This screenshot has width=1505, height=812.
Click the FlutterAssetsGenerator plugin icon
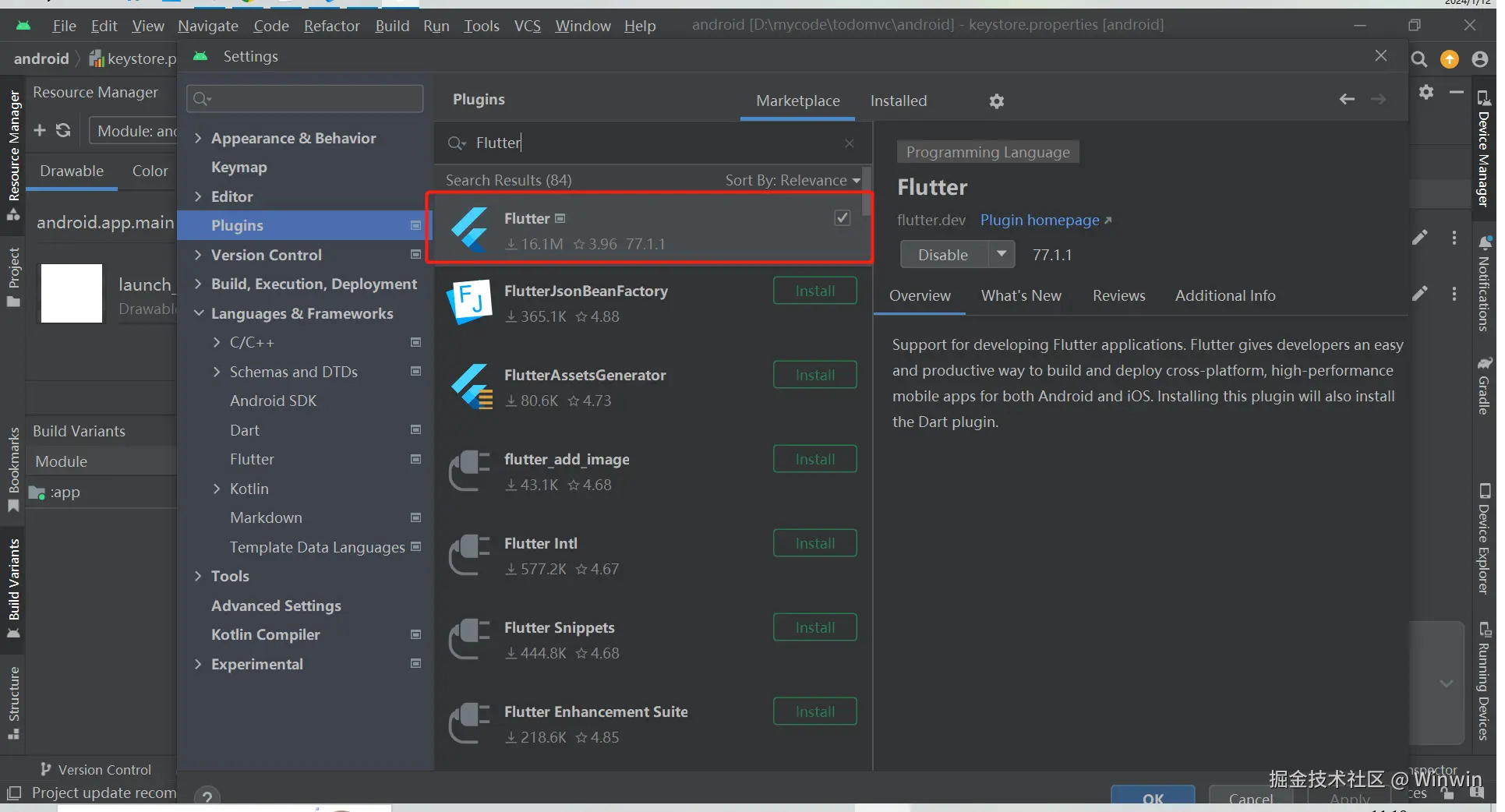point(471,387)
